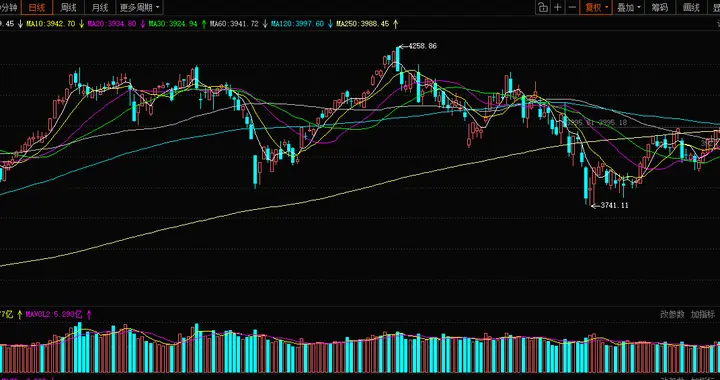Image resolution: width=720 pixels, height=380 pixels.
Task: Open the 月线 monthly chart tab
Action: pyautogui.click(x=100, y=7)
